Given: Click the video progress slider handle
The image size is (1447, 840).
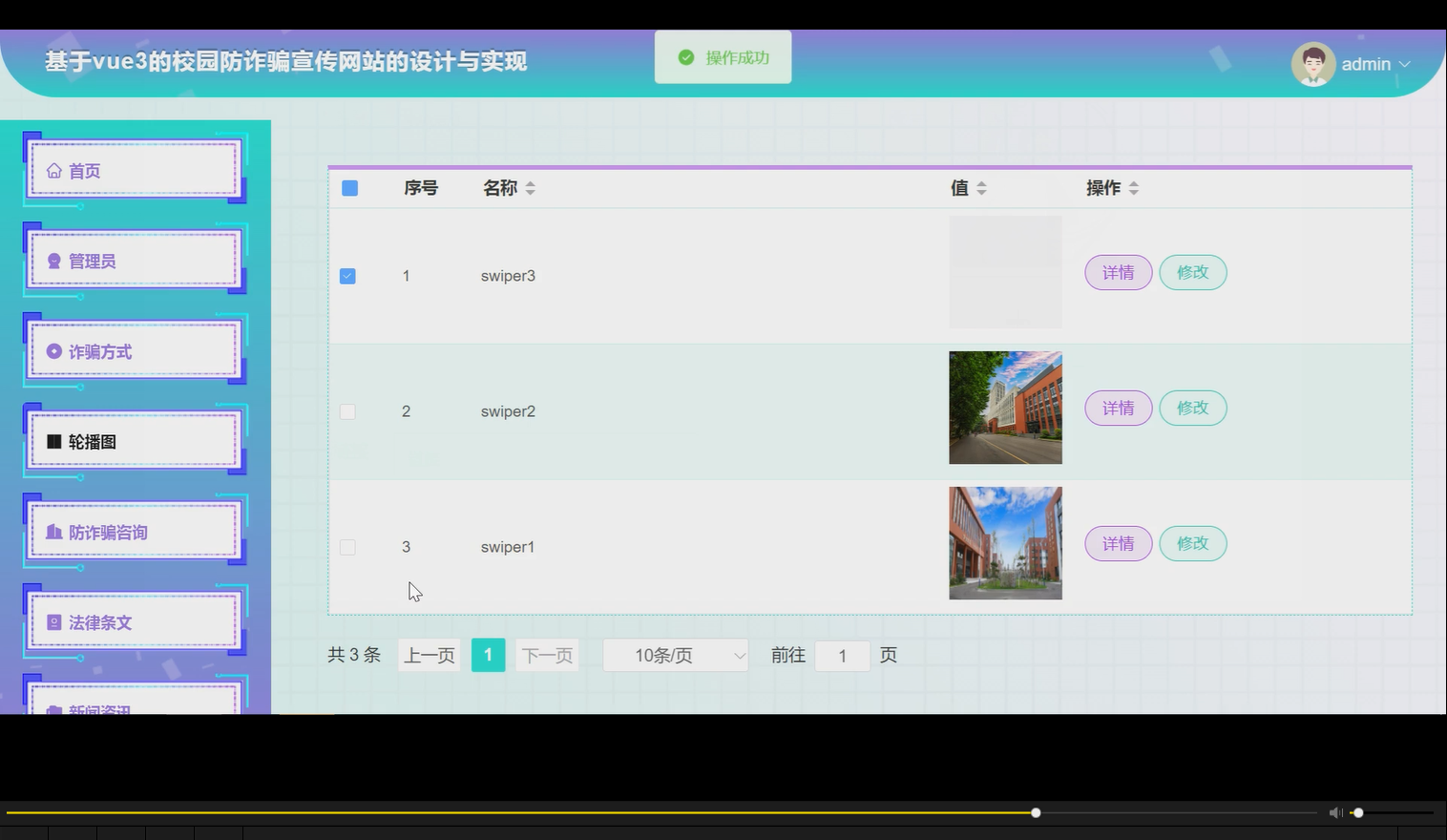Looking at the screenshot, I should 1036,812.
